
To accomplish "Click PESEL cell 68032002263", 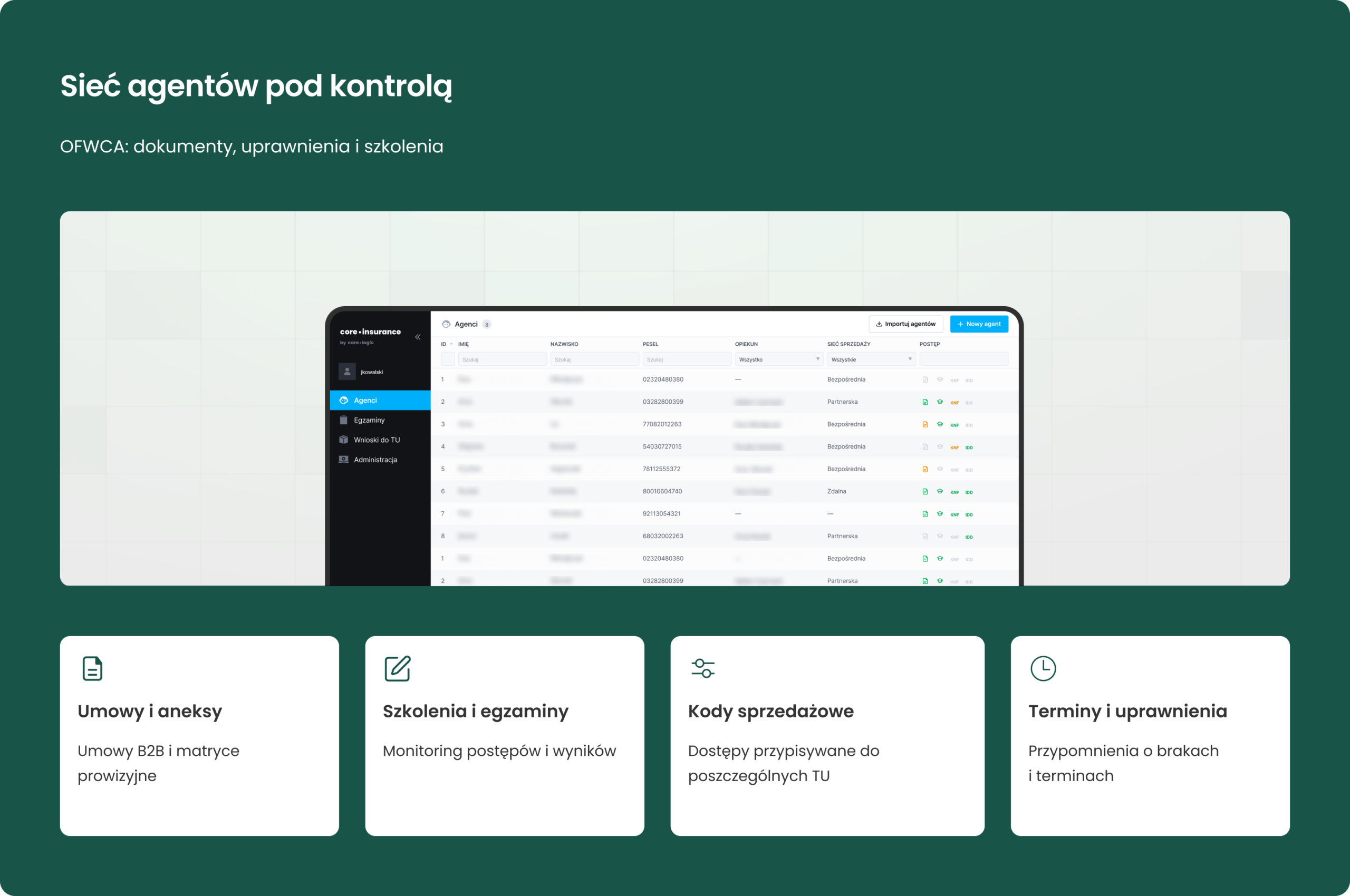I will pyautogui.click(x=662, y=536).
